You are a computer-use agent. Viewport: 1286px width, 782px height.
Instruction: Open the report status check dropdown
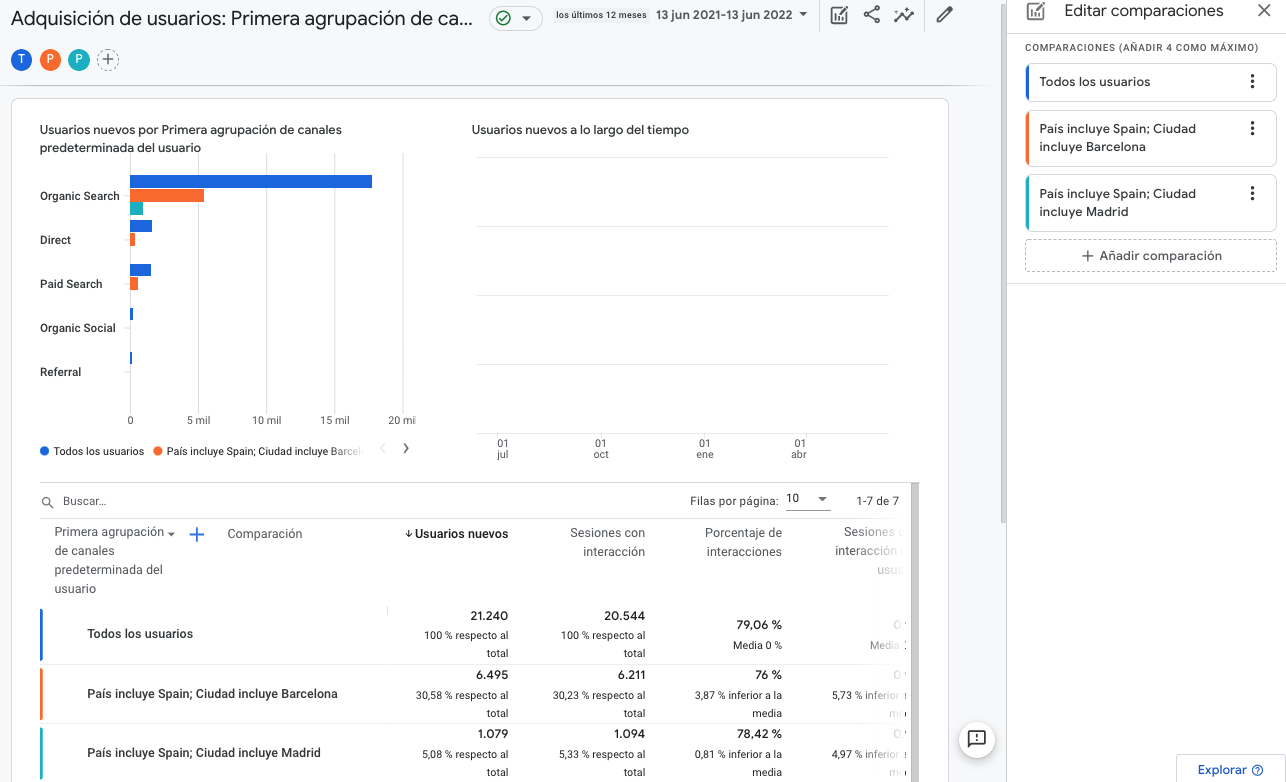pyautogui.click(x=516, y=18)
